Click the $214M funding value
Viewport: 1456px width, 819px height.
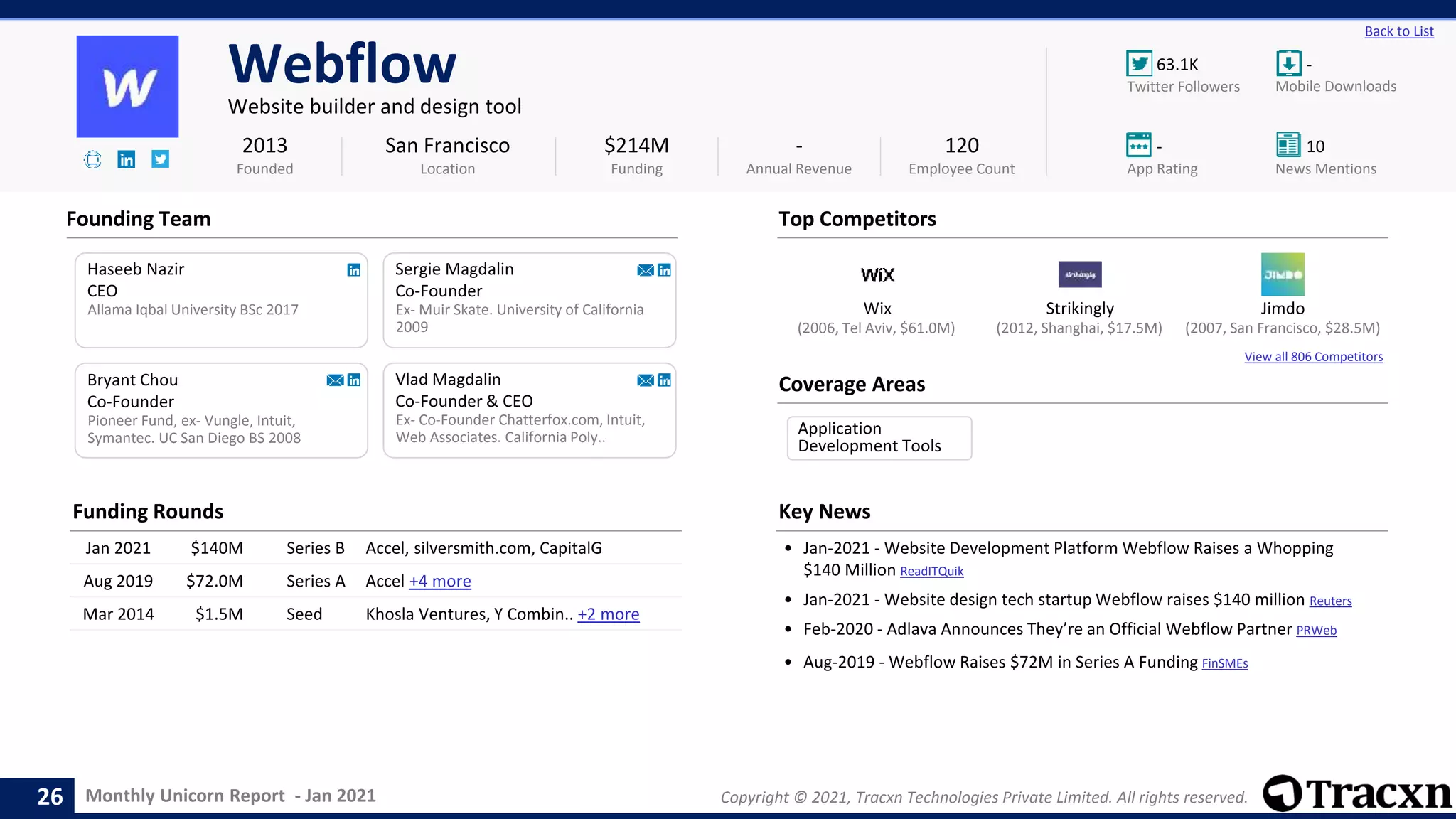tap(636, 145)
